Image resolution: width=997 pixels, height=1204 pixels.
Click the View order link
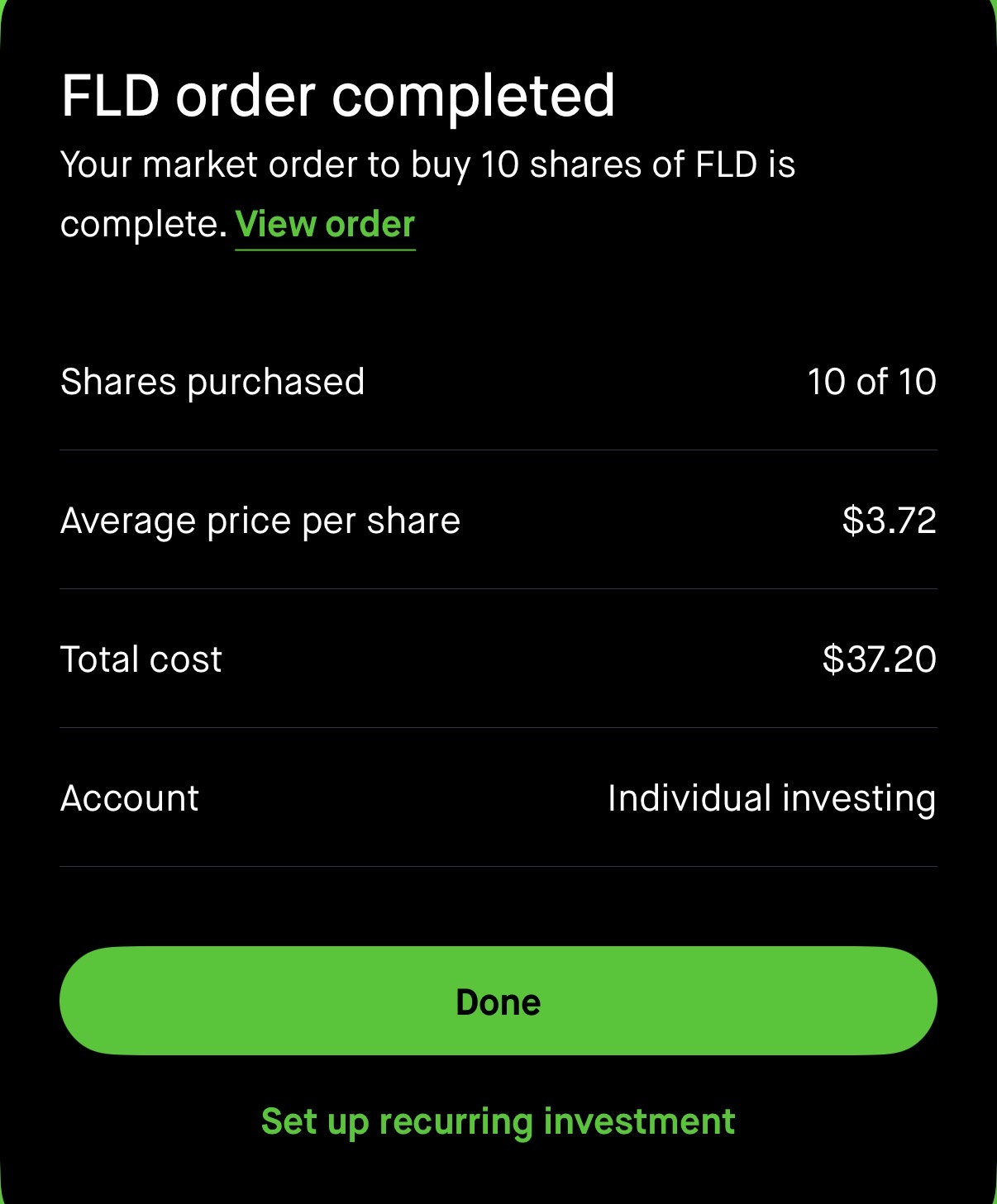(325, 225)
